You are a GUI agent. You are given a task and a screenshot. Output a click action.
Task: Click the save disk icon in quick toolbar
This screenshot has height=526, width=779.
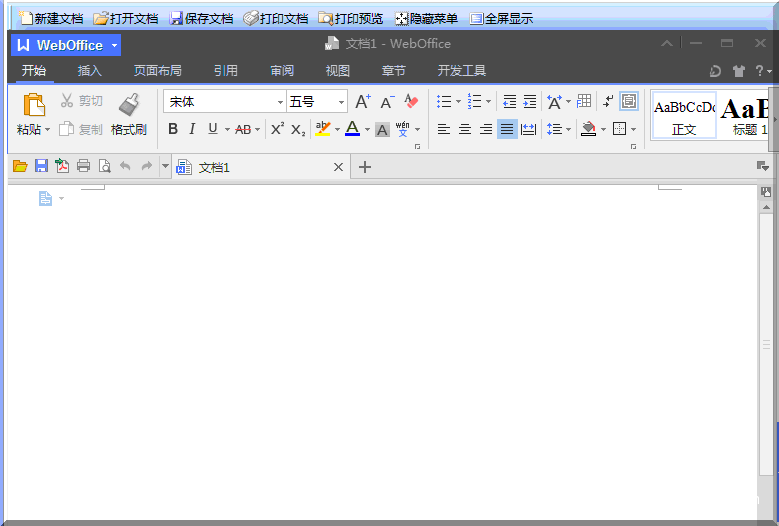(x=41, y=167)
